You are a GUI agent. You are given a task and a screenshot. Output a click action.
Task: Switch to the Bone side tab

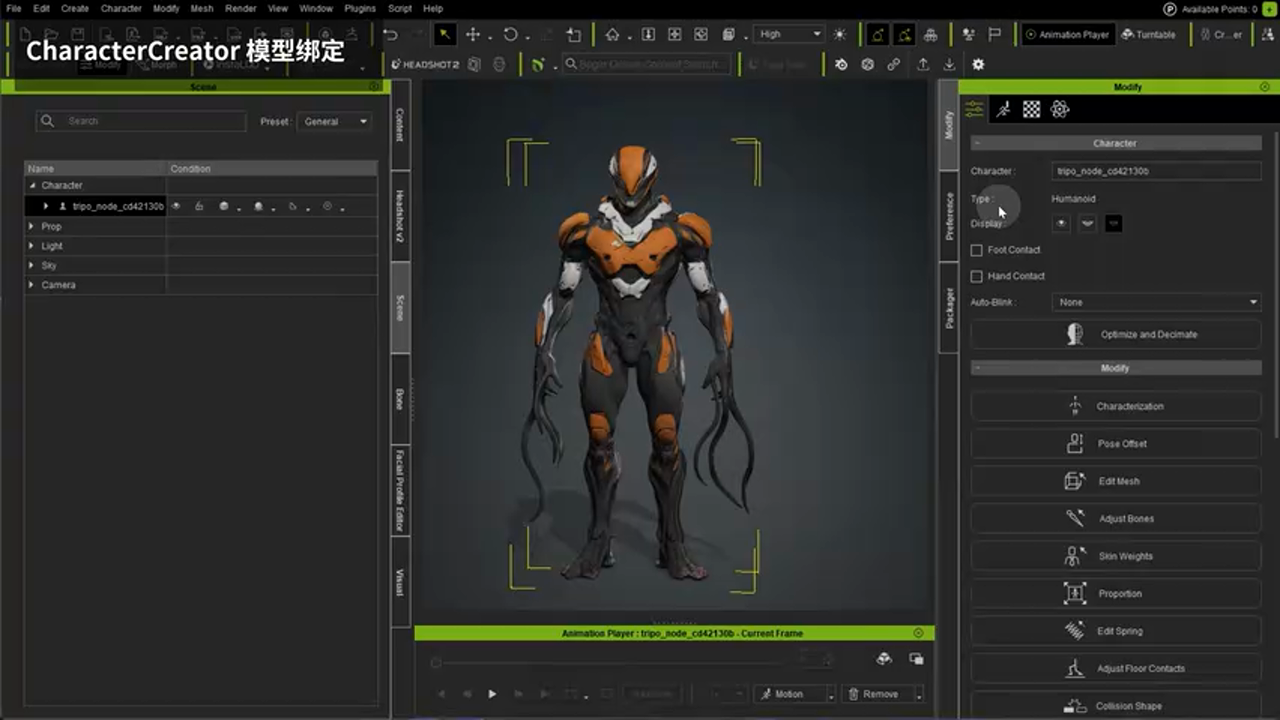[400, 399]
